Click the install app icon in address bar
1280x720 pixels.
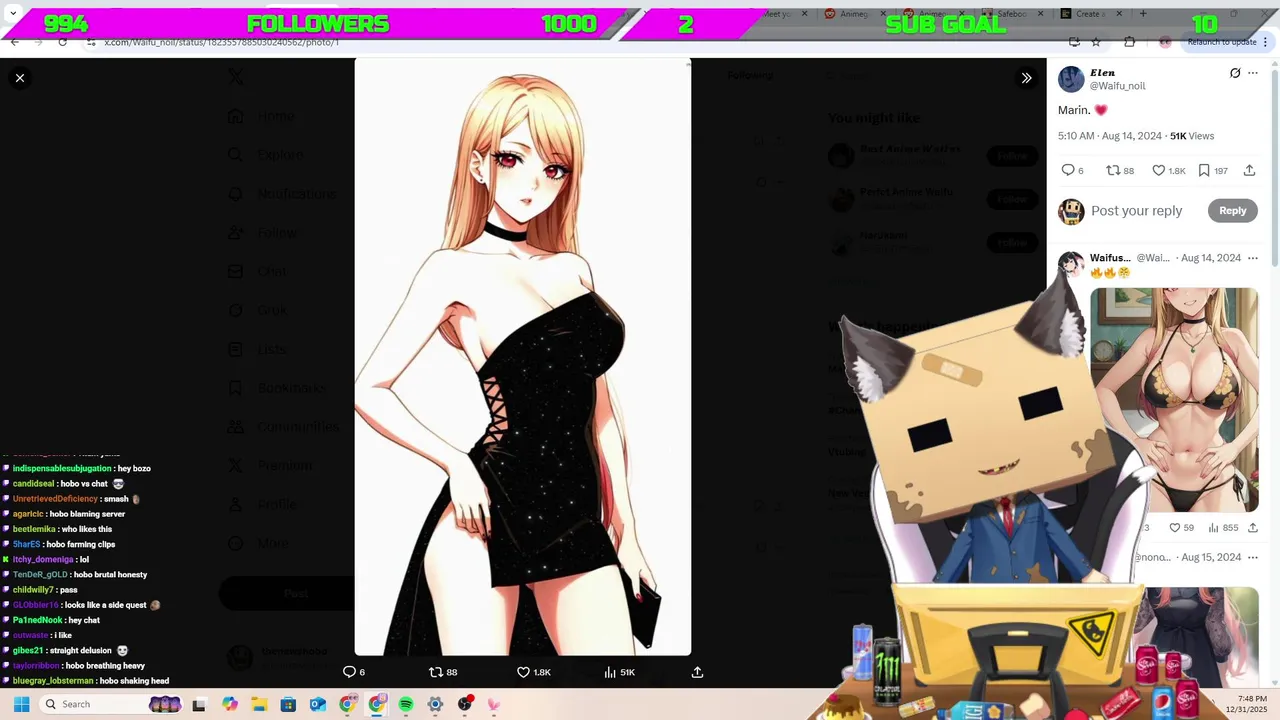(x=1074, y=42)
